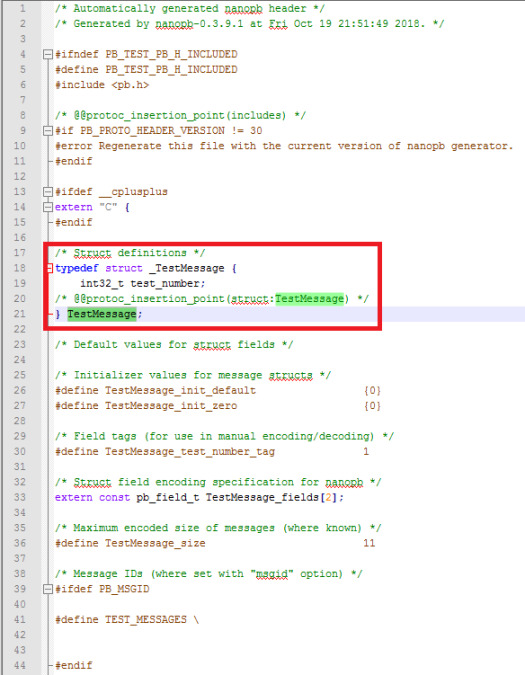Viewport: 525px width, 675px height.
Task: Collapse the typedef struct _TestMessage fold
Action: tap(49, 268)
